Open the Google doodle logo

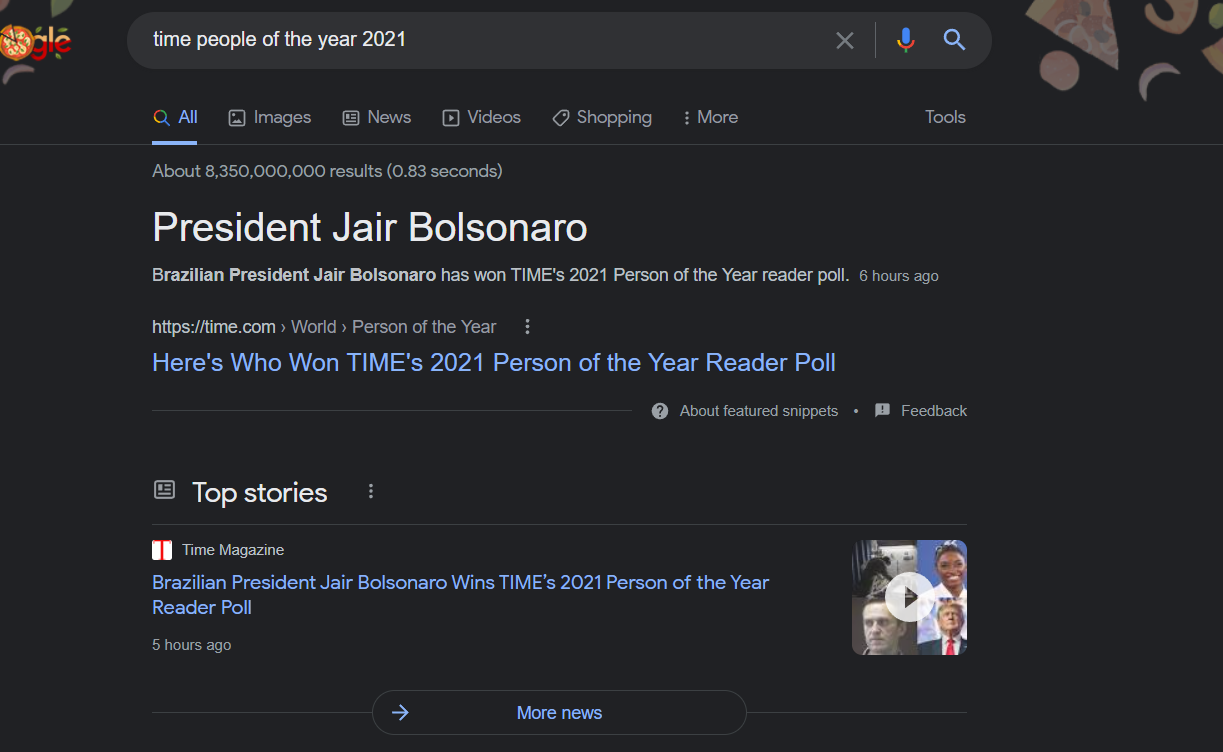(x=36, y=43)
